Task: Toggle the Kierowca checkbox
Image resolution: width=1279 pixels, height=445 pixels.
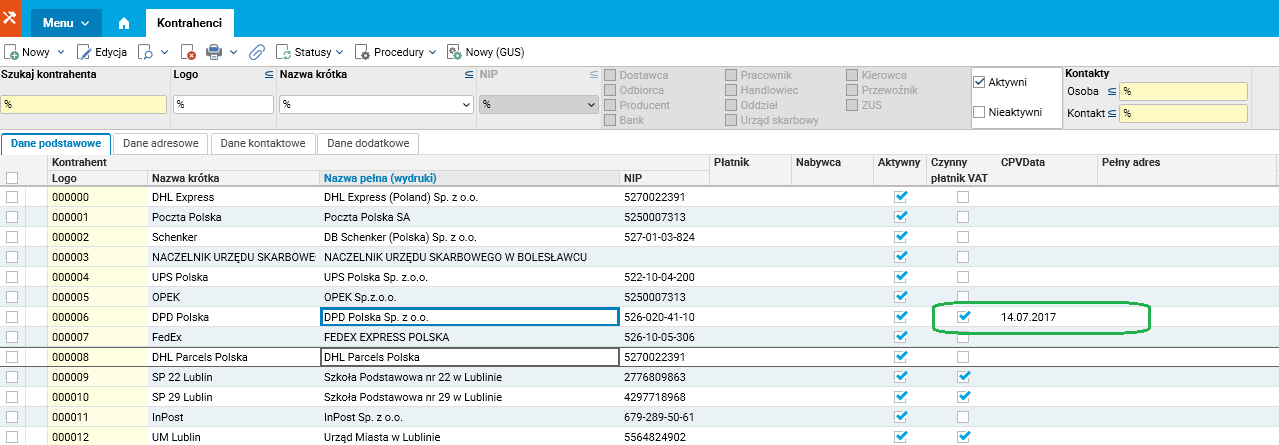Action: (852, 75)
